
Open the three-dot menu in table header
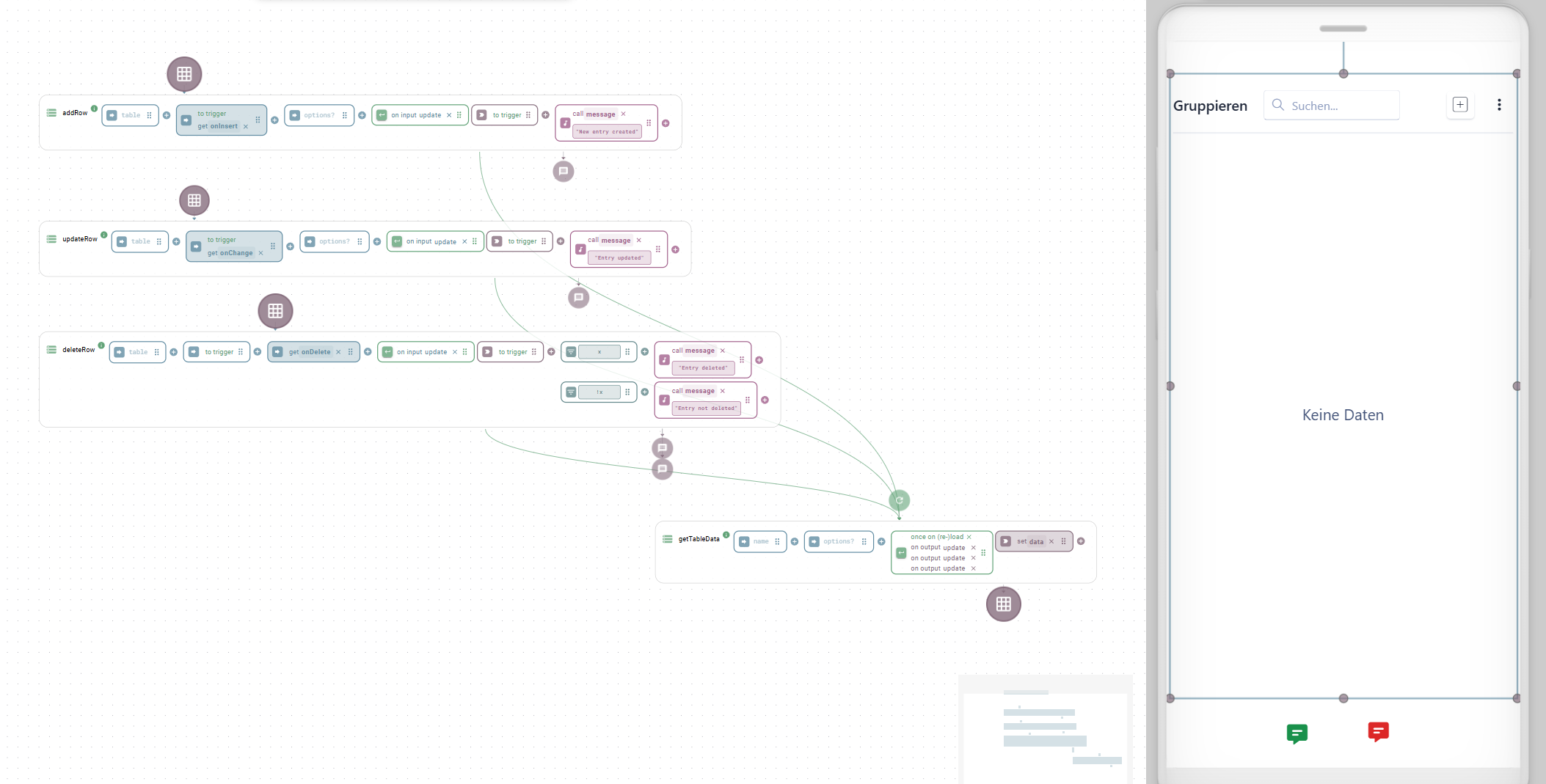(x=1498, y=105)
